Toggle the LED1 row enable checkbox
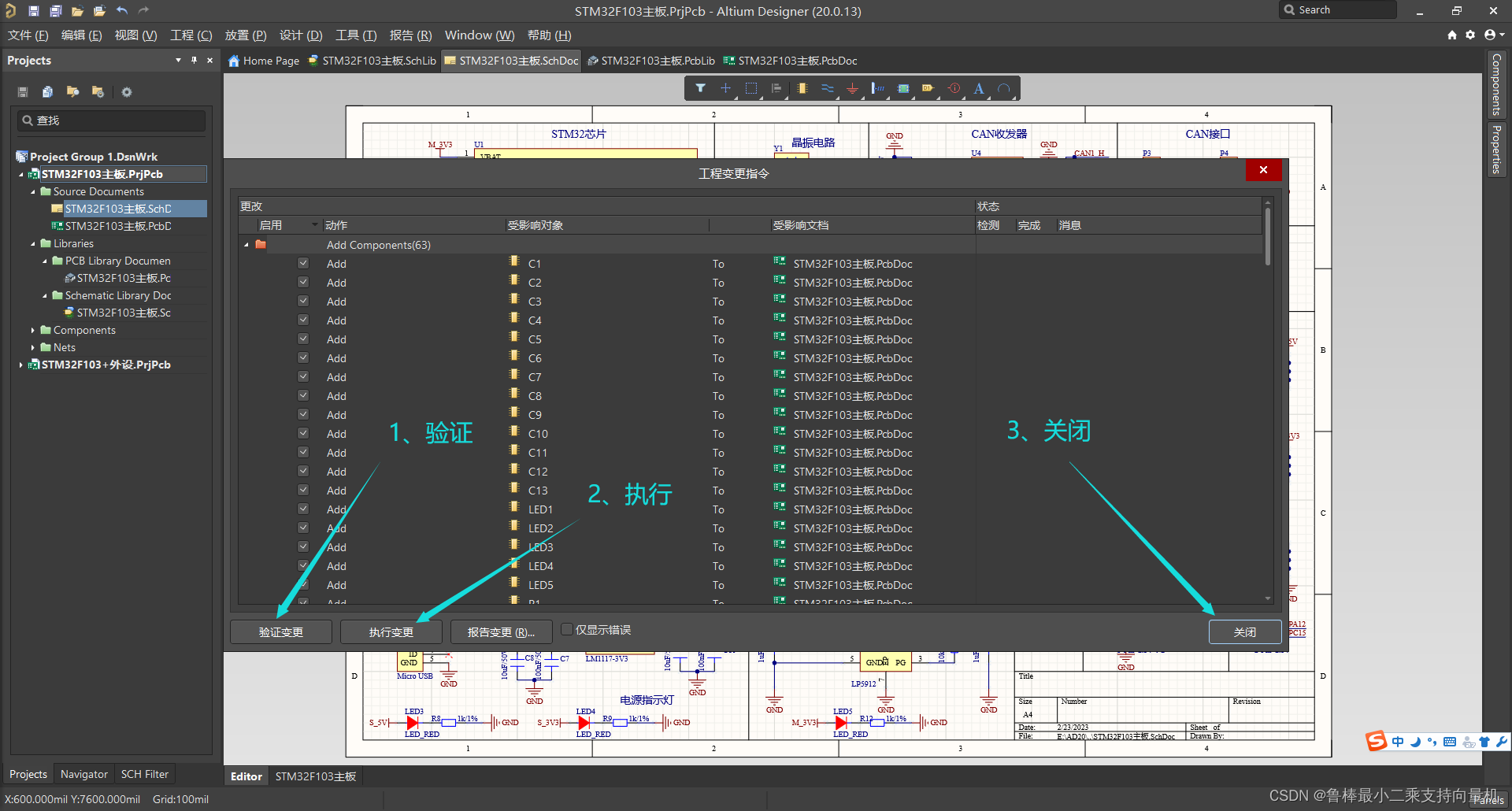1512x811 pixels. (x=303, y=509)
